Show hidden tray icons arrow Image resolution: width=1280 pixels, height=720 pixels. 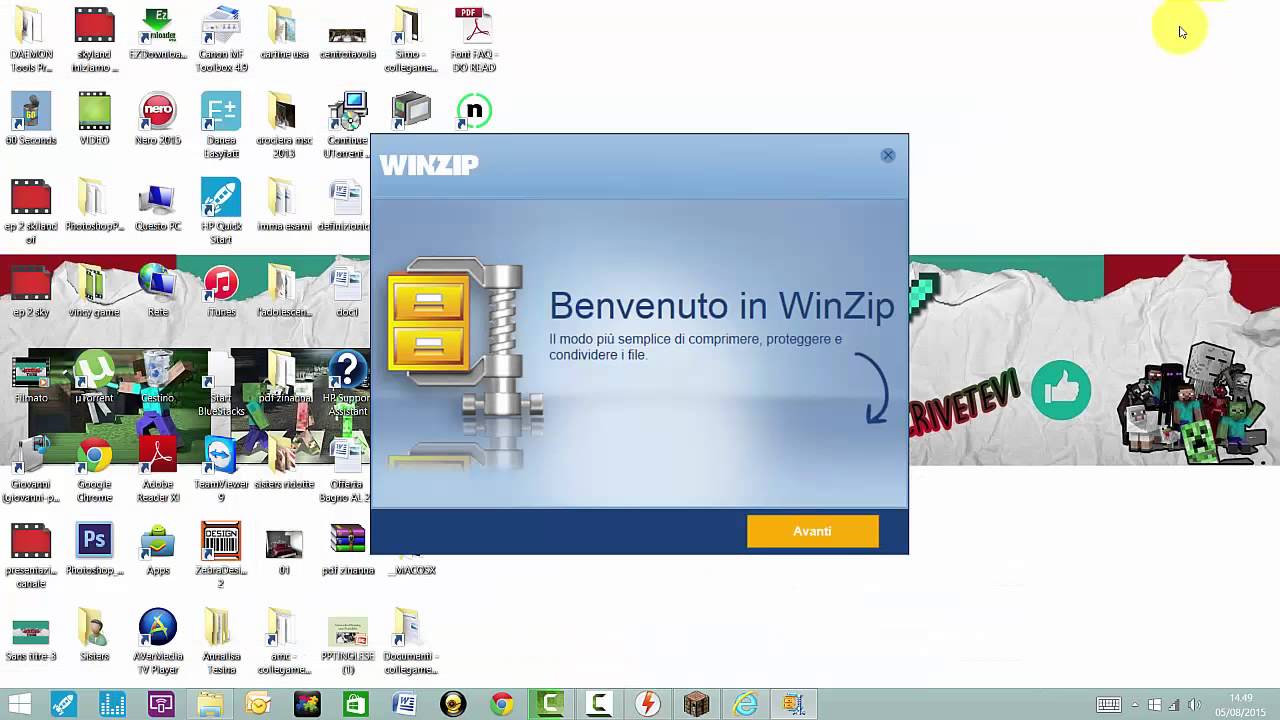[1135, 704]
